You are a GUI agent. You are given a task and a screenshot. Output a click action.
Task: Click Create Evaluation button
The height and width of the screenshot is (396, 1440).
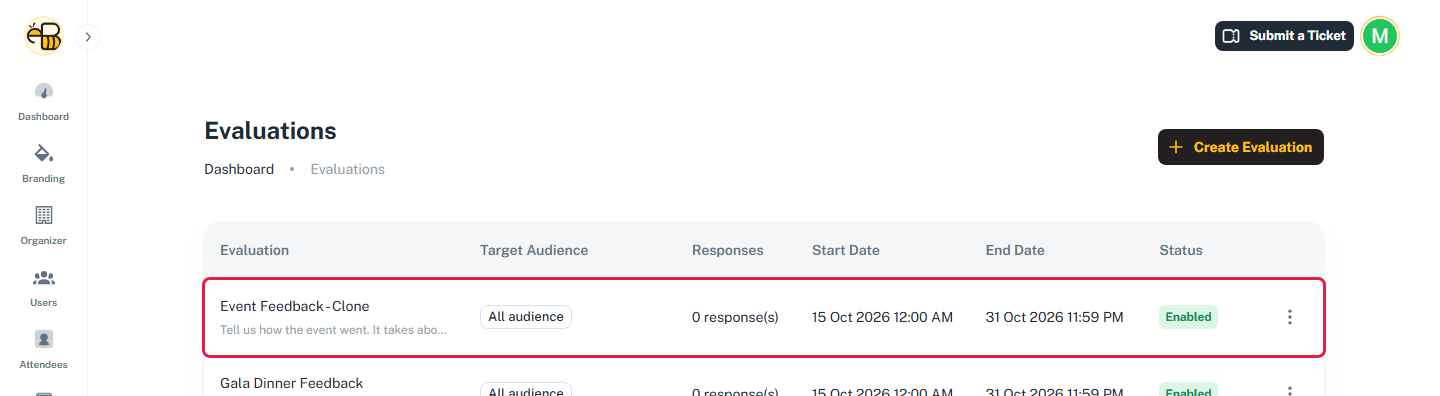pyautogui.click(x=1241, y=147)
